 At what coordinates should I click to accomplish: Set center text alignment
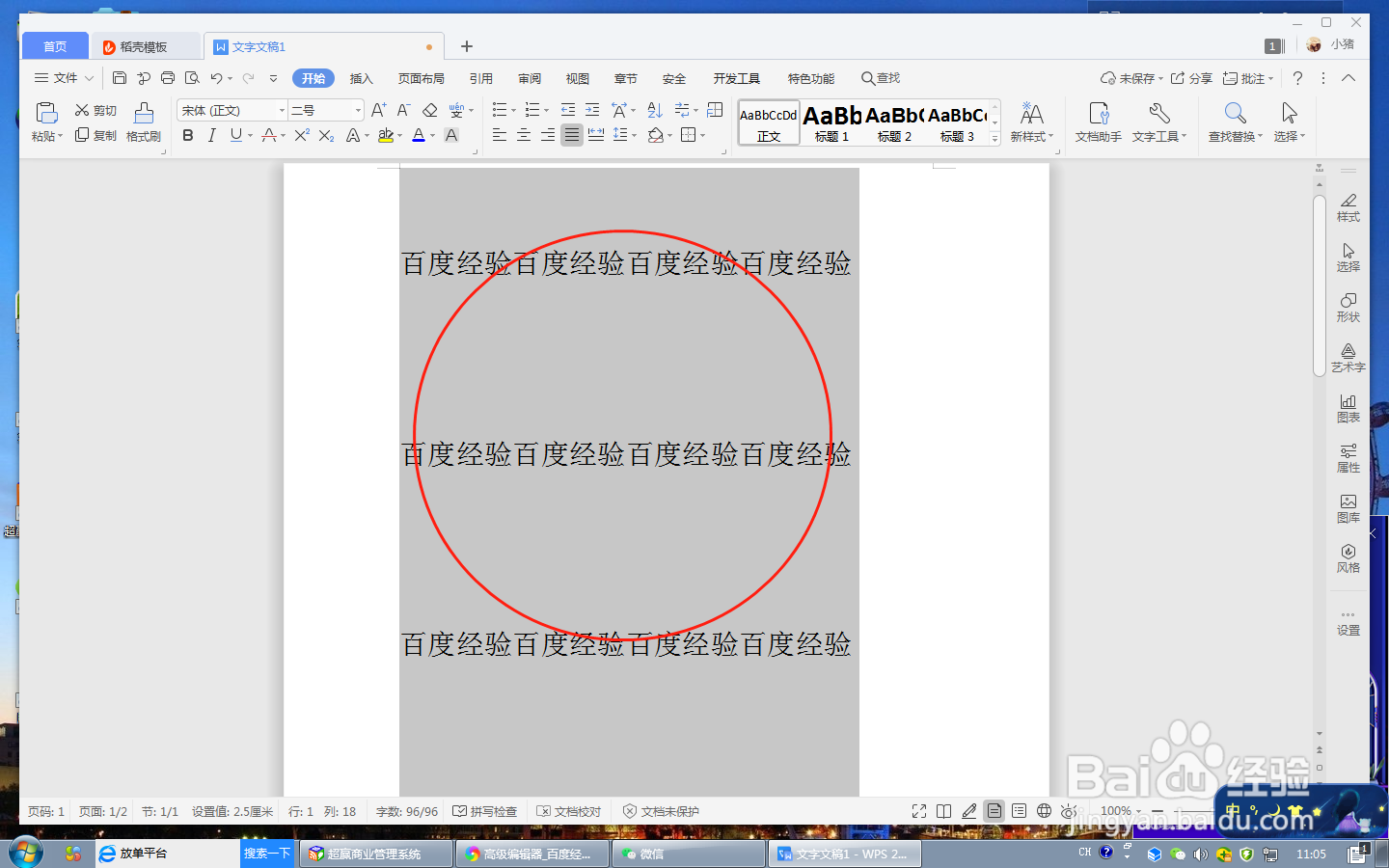pyautogui.click(x=524, y=136)
